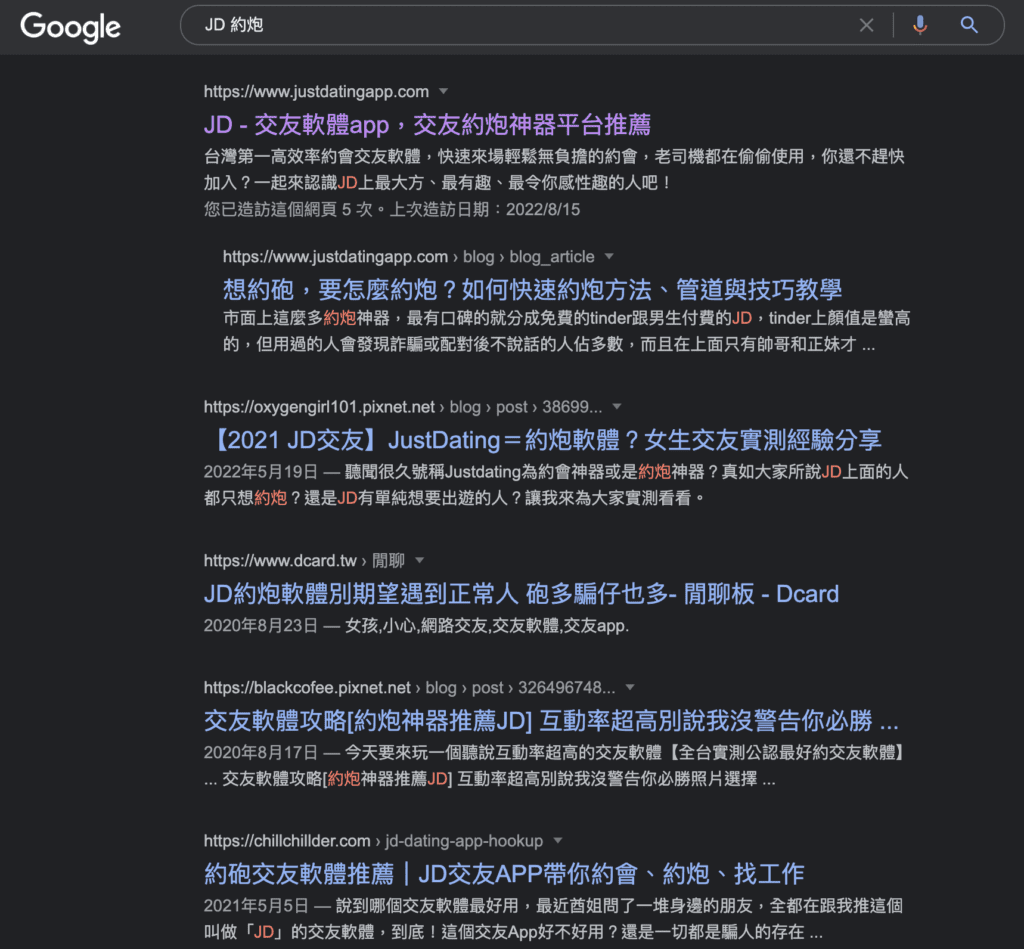Open the '交友軟體攻略' pixnet result title
This screenshot has width=1024, height=949.
click(551, 721)
